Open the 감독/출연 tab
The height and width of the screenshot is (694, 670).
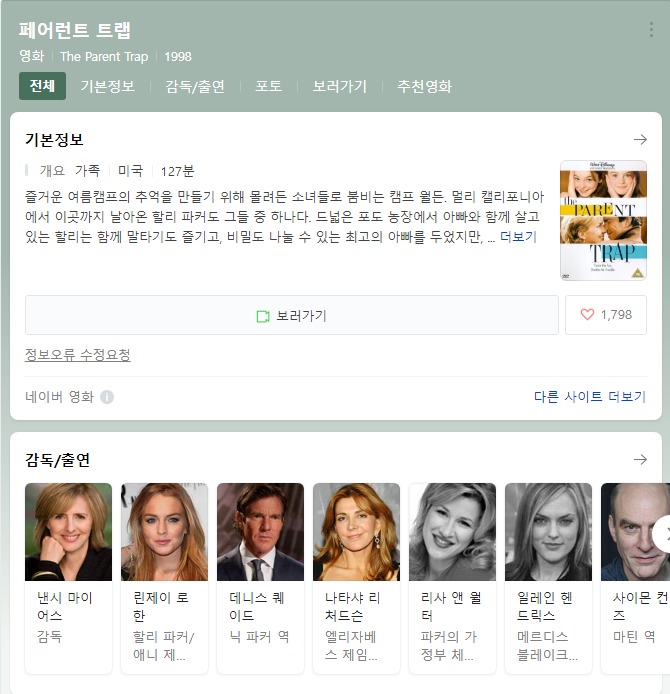[x=195, y=86]
